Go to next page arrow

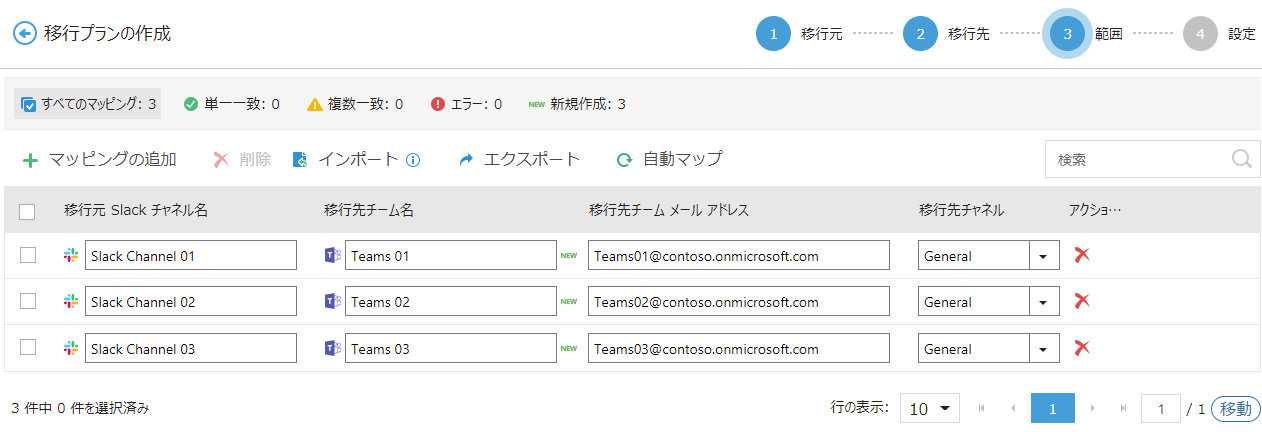1093,408
